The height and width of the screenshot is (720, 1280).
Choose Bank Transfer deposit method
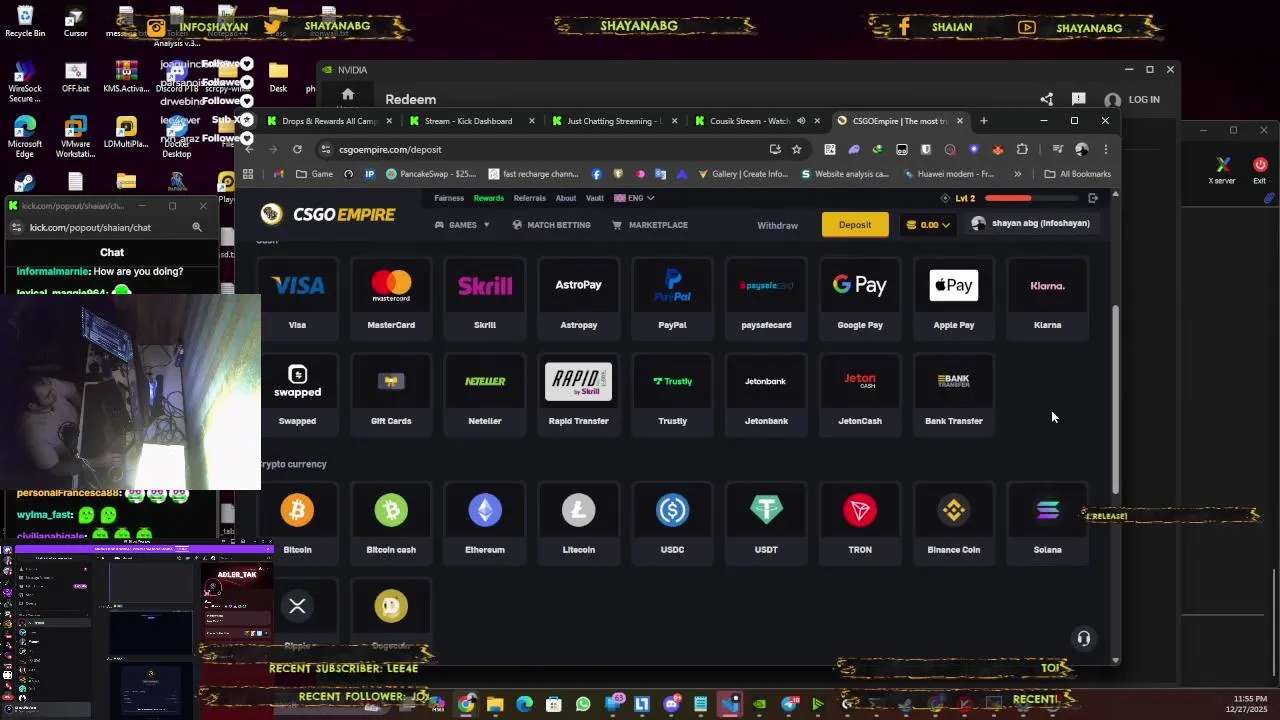(x=954, y=394)
